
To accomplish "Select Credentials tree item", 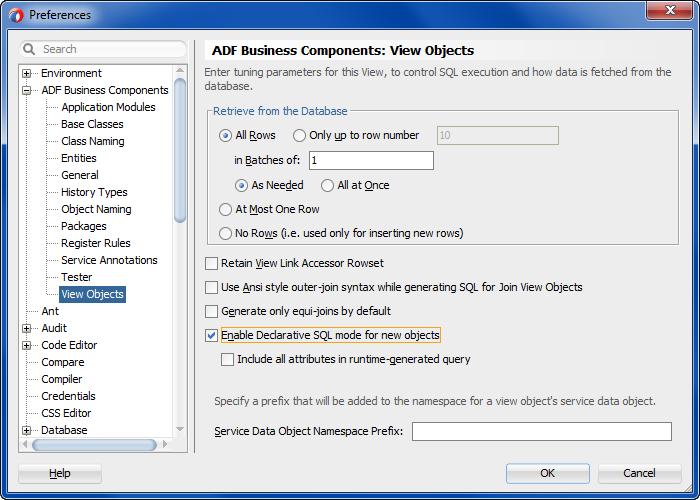I will point(68,396).
